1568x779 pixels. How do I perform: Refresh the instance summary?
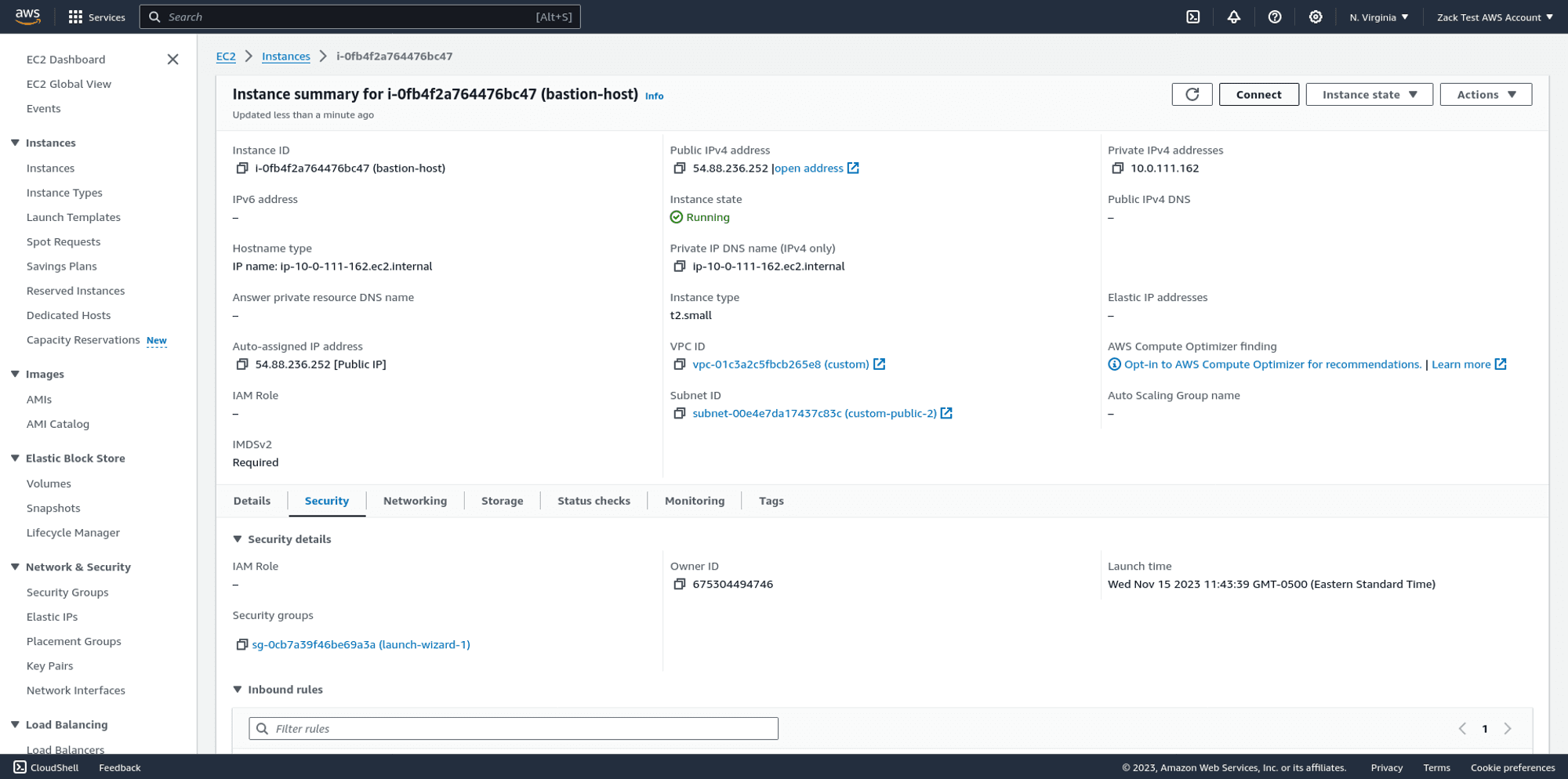(1192, 94)
